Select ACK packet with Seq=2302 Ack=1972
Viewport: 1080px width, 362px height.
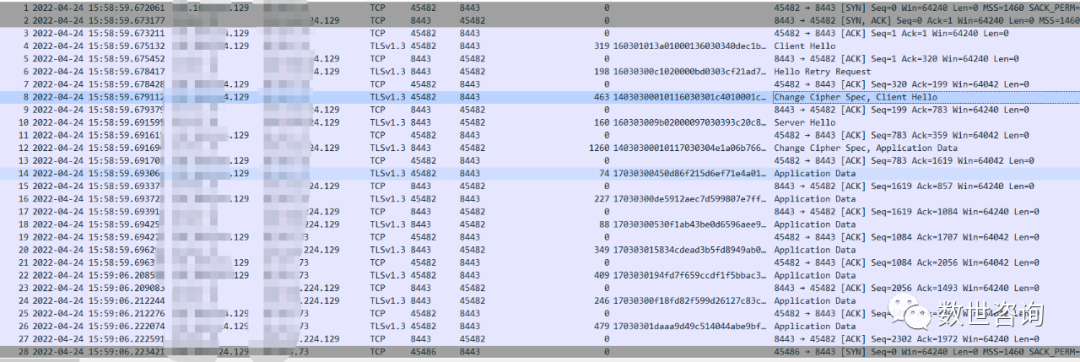540,339
